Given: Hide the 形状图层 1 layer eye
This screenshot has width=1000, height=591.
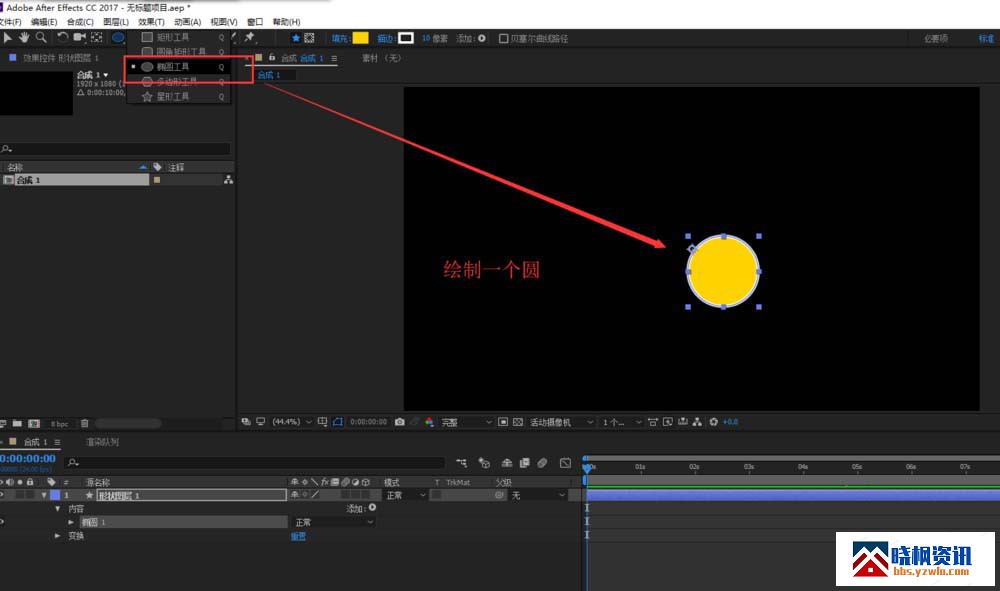Looking at the screenshot, I should click(x=2, y=495).
